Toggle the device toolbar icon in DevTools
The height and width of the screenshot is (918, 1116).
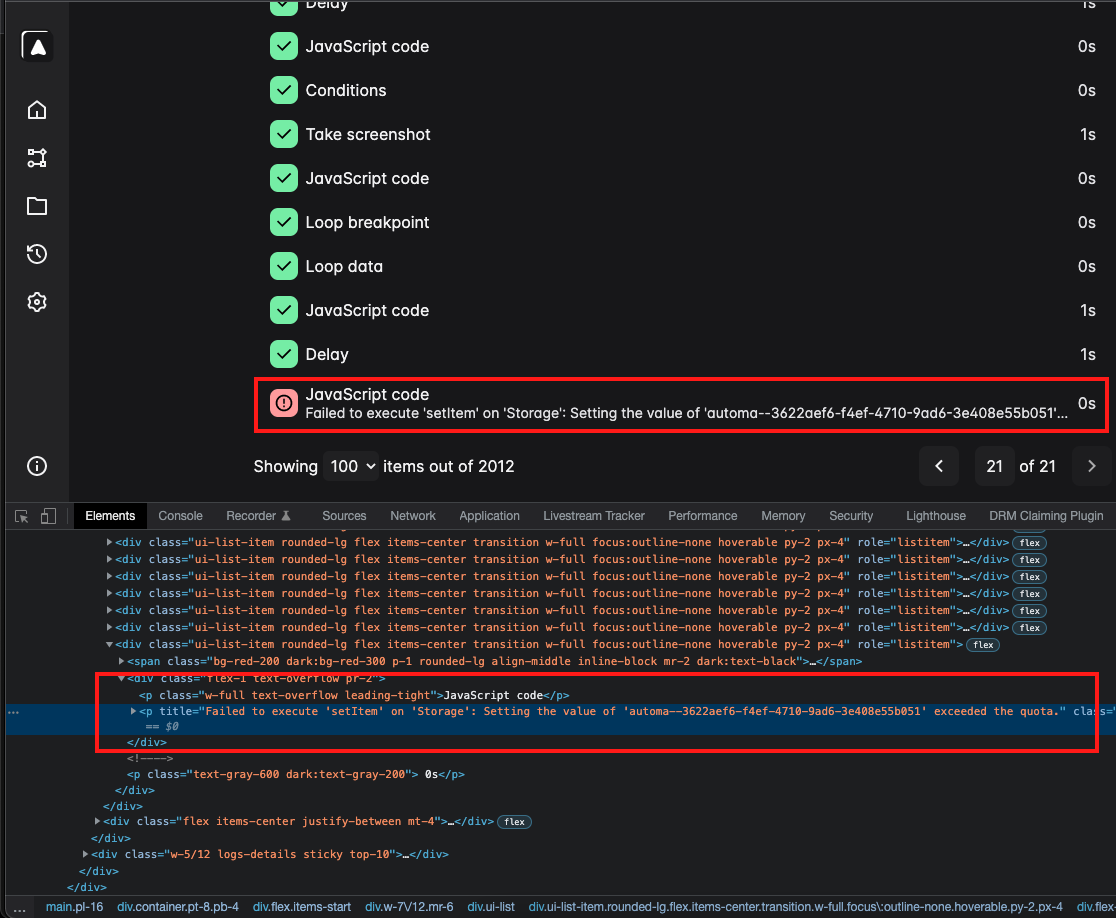pyautogui.click(x=48, y=516)
